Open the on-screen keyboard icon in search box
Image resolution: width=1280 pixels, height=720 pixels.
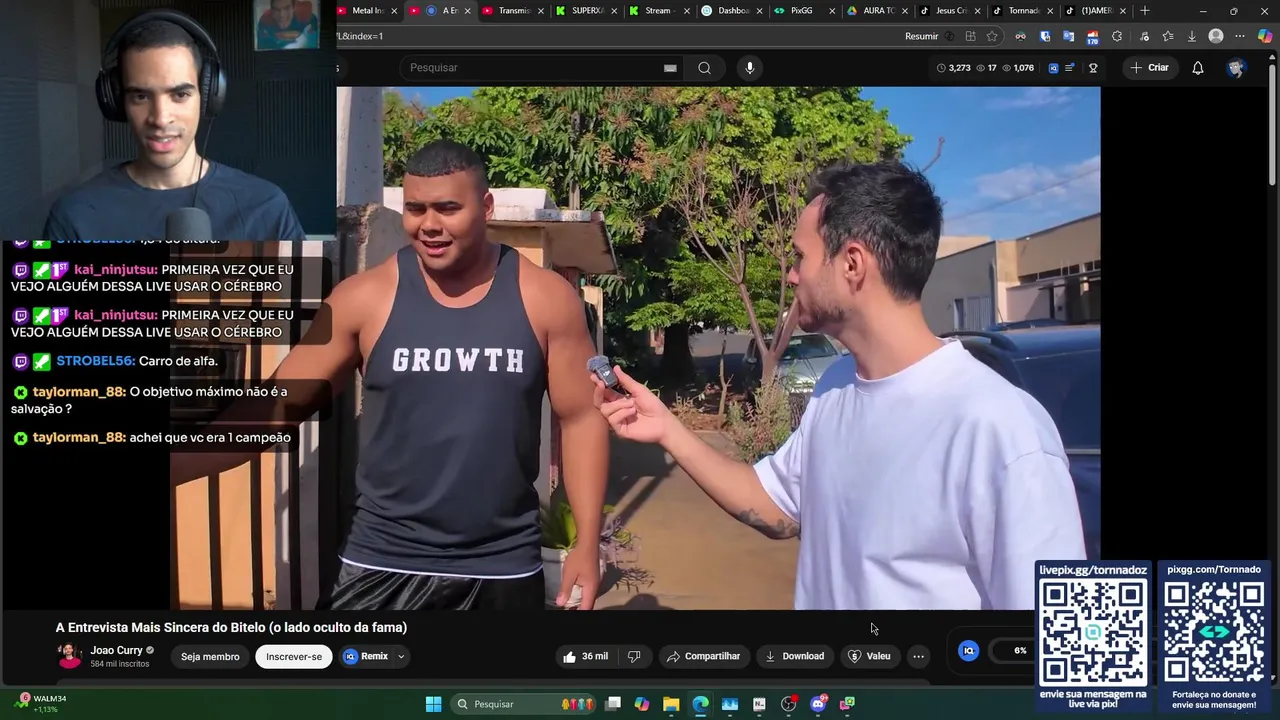point(670,68)
